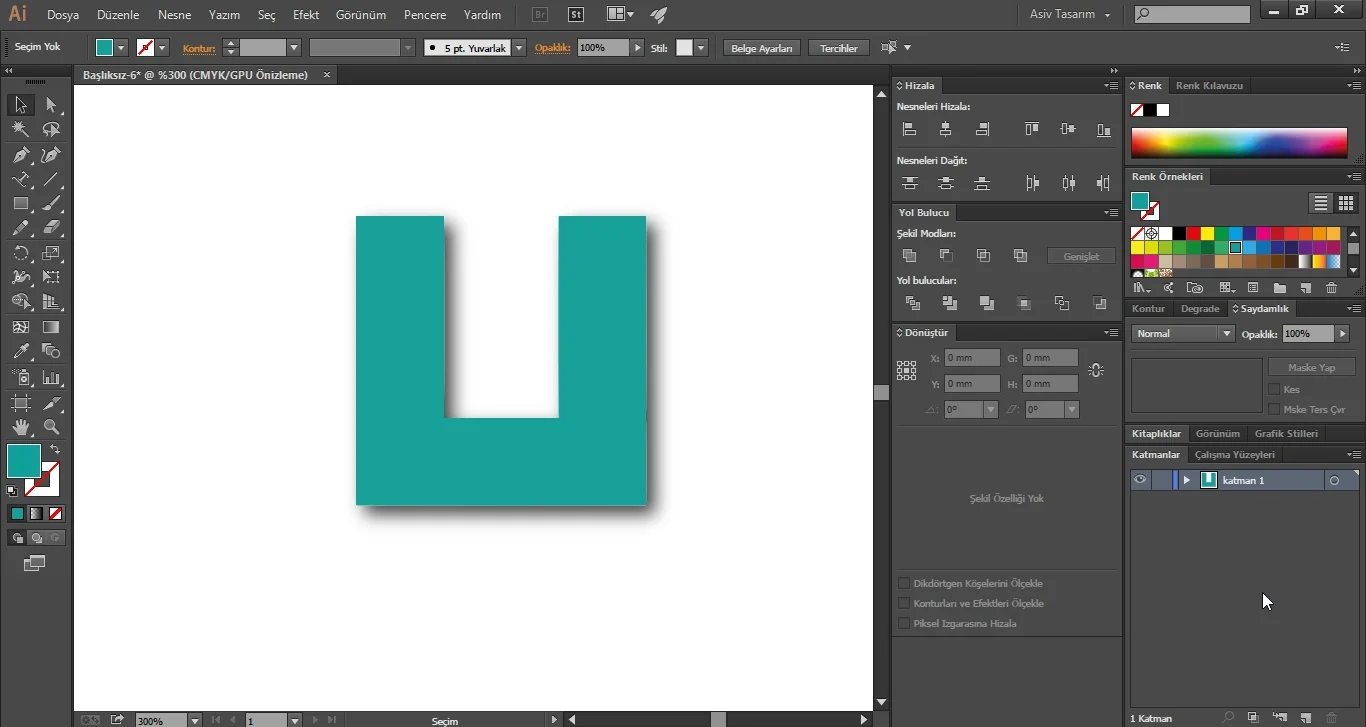Toggle katman 1 target circle
This screenshot has height=727, width=1366.
(x=1334, y=480)
